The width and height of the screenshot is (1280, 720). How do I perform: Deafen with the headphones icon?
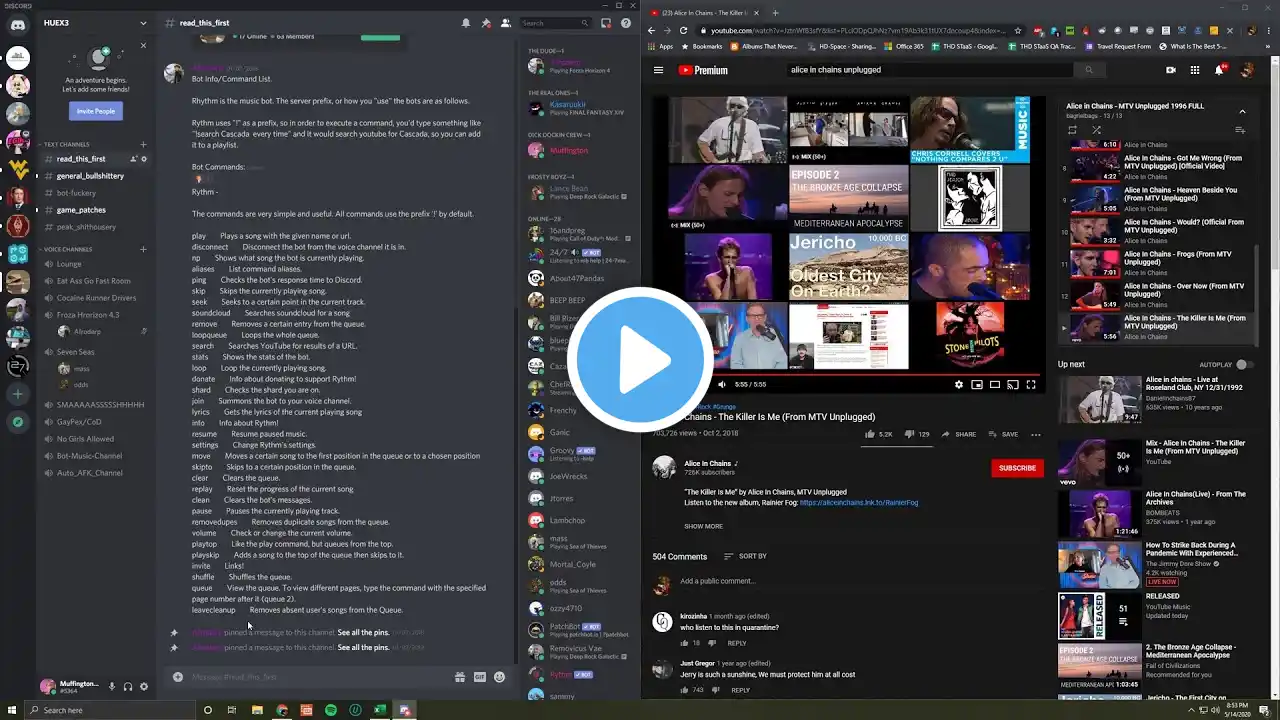pos(127,687)
